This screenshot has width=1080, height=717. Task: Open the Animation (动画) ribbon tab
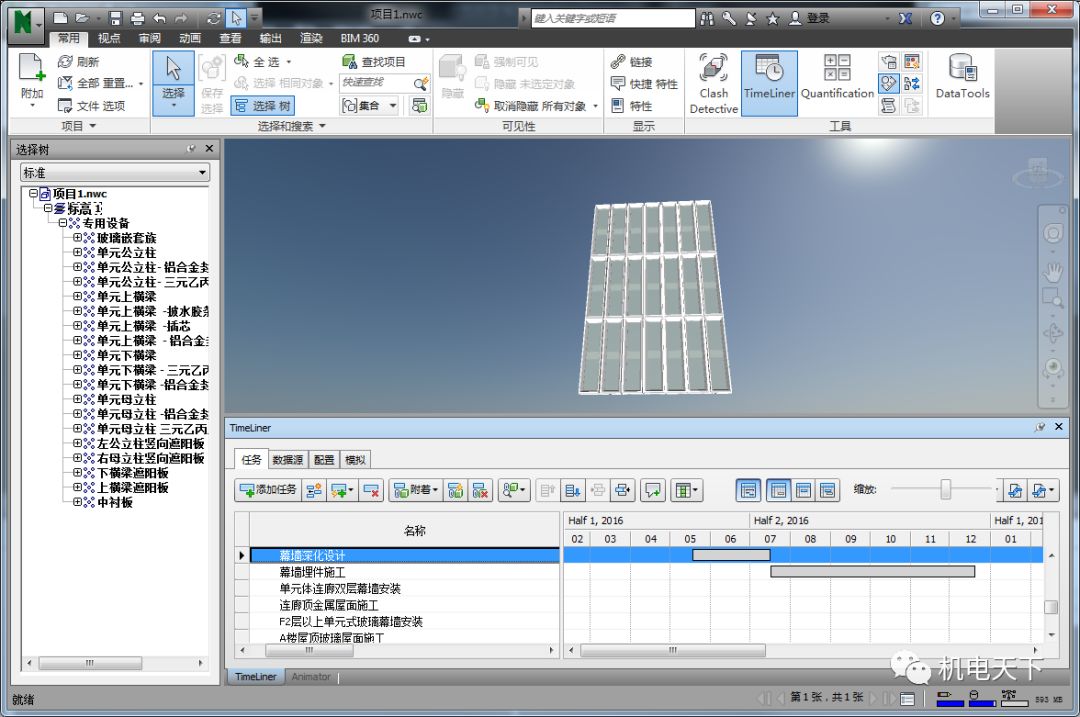[189, 39]
